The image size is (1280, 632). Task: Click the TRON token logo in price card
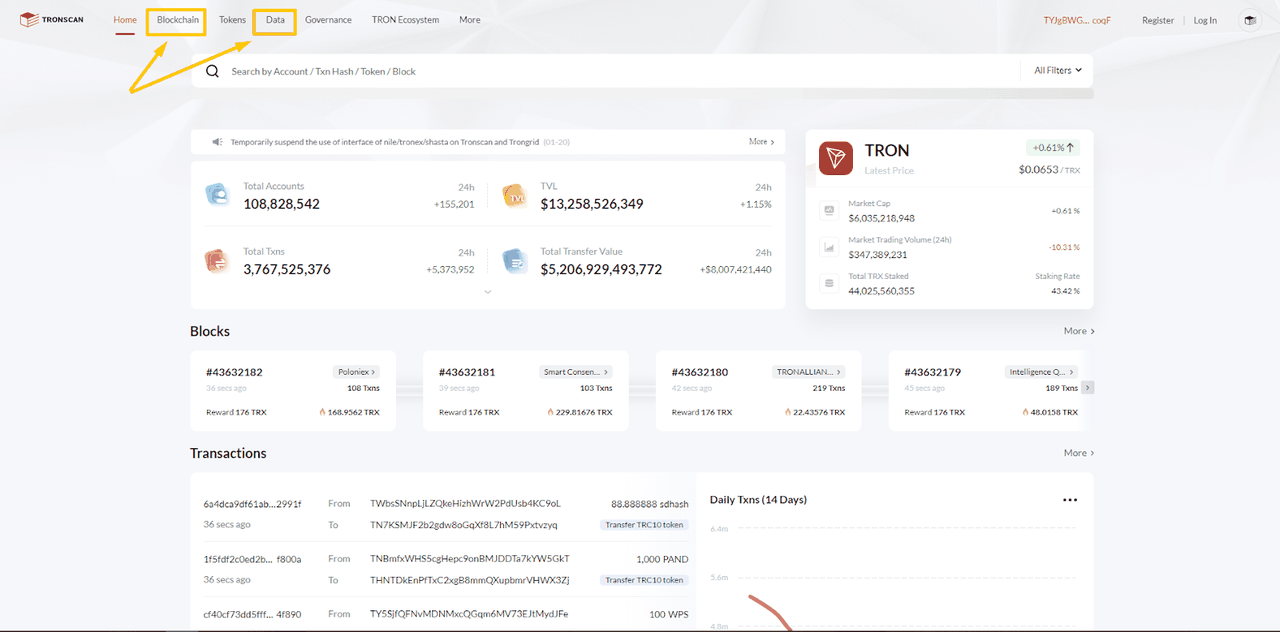tap(835, 158)
